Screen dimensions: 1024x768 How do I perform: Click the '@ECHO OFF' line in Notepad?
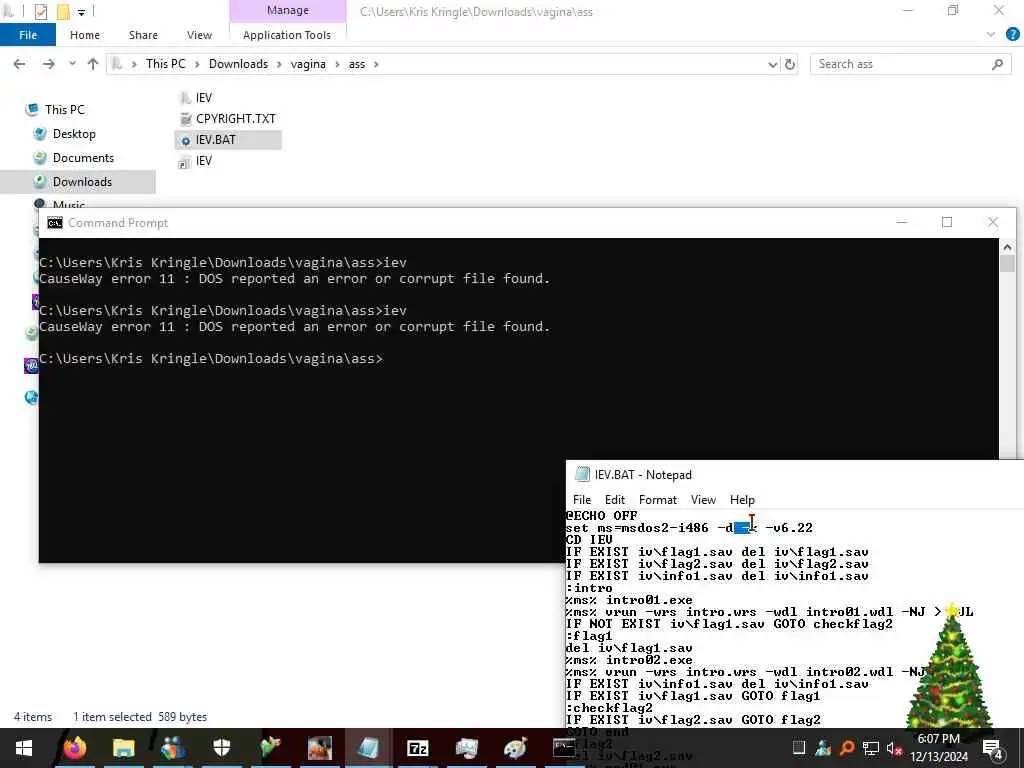601,516
